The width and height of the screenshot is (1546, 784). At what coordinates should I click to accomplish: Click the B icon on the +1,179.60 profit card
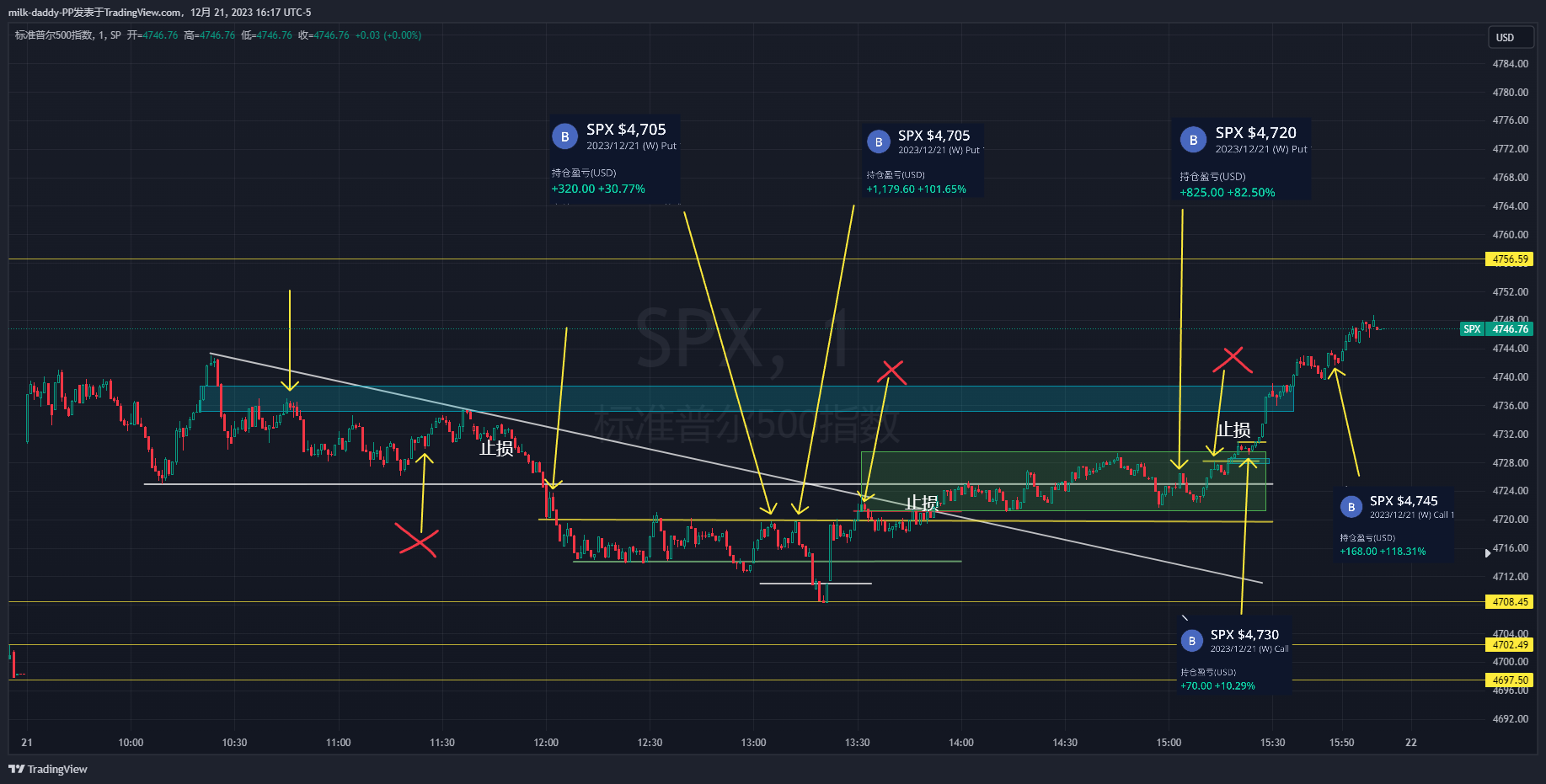tap(878, 142)
